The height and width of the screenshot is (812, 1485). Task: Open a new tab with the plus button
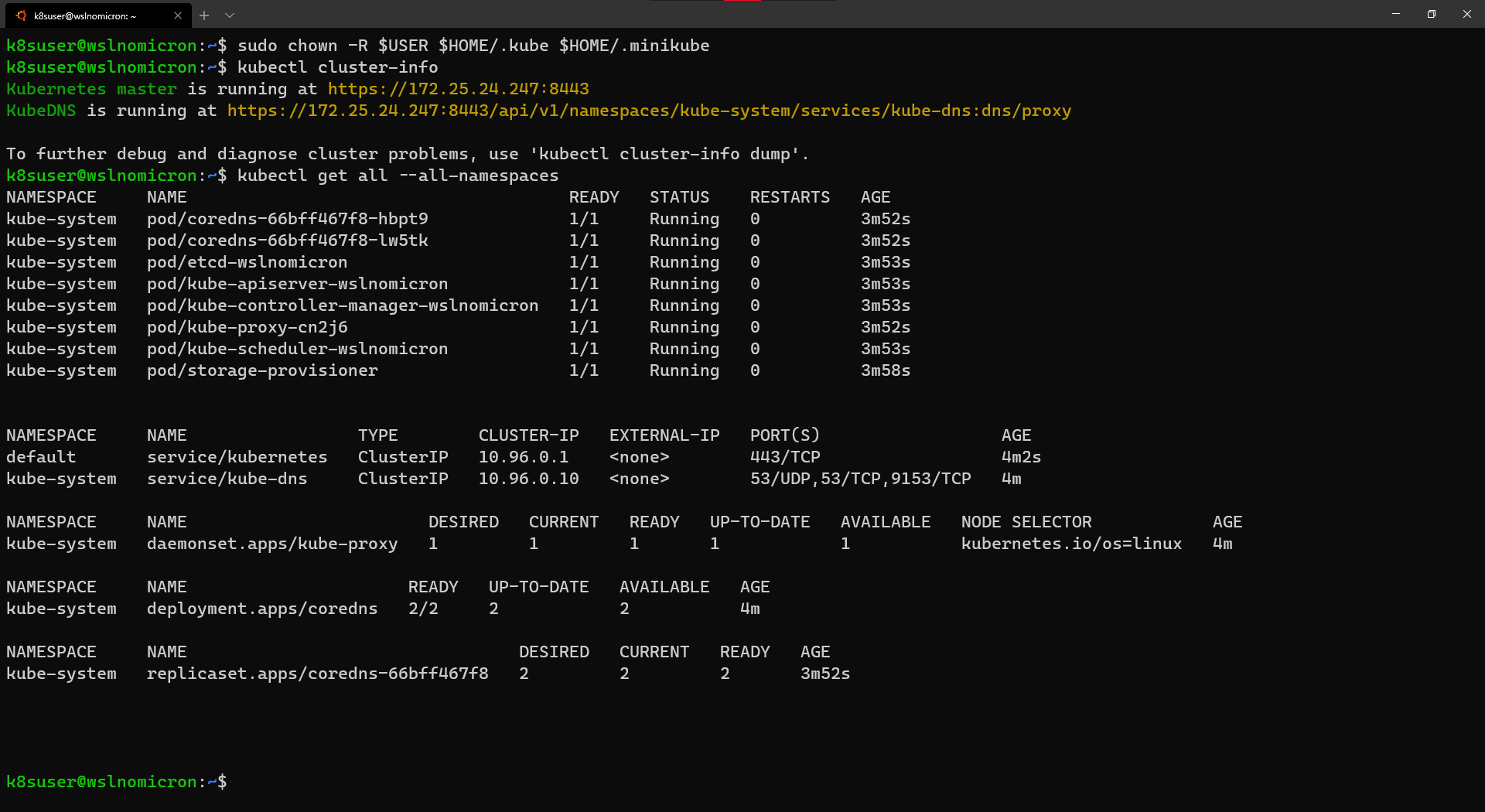pos(204,15)
